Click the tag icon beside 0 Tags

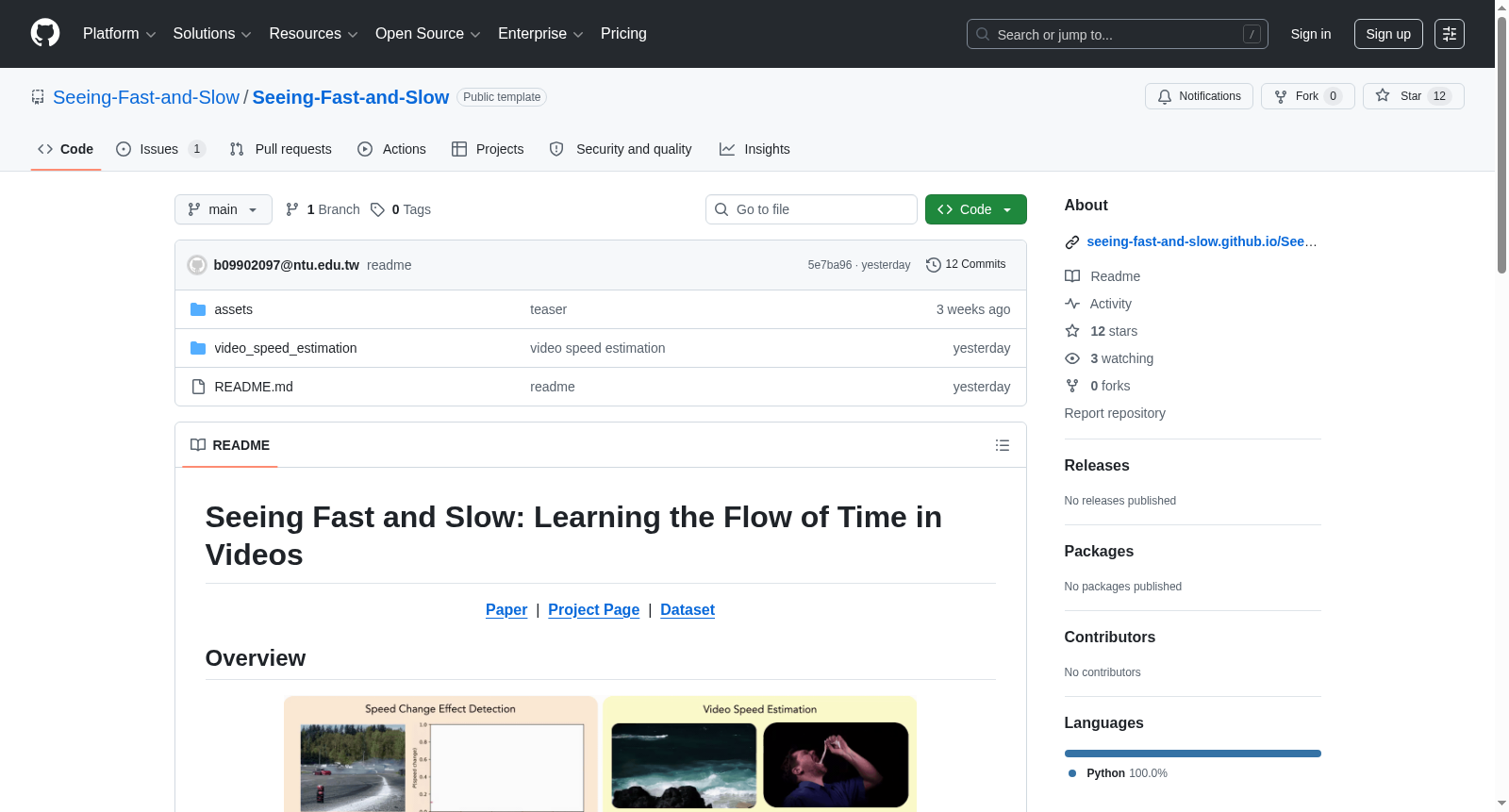point(377,209)
